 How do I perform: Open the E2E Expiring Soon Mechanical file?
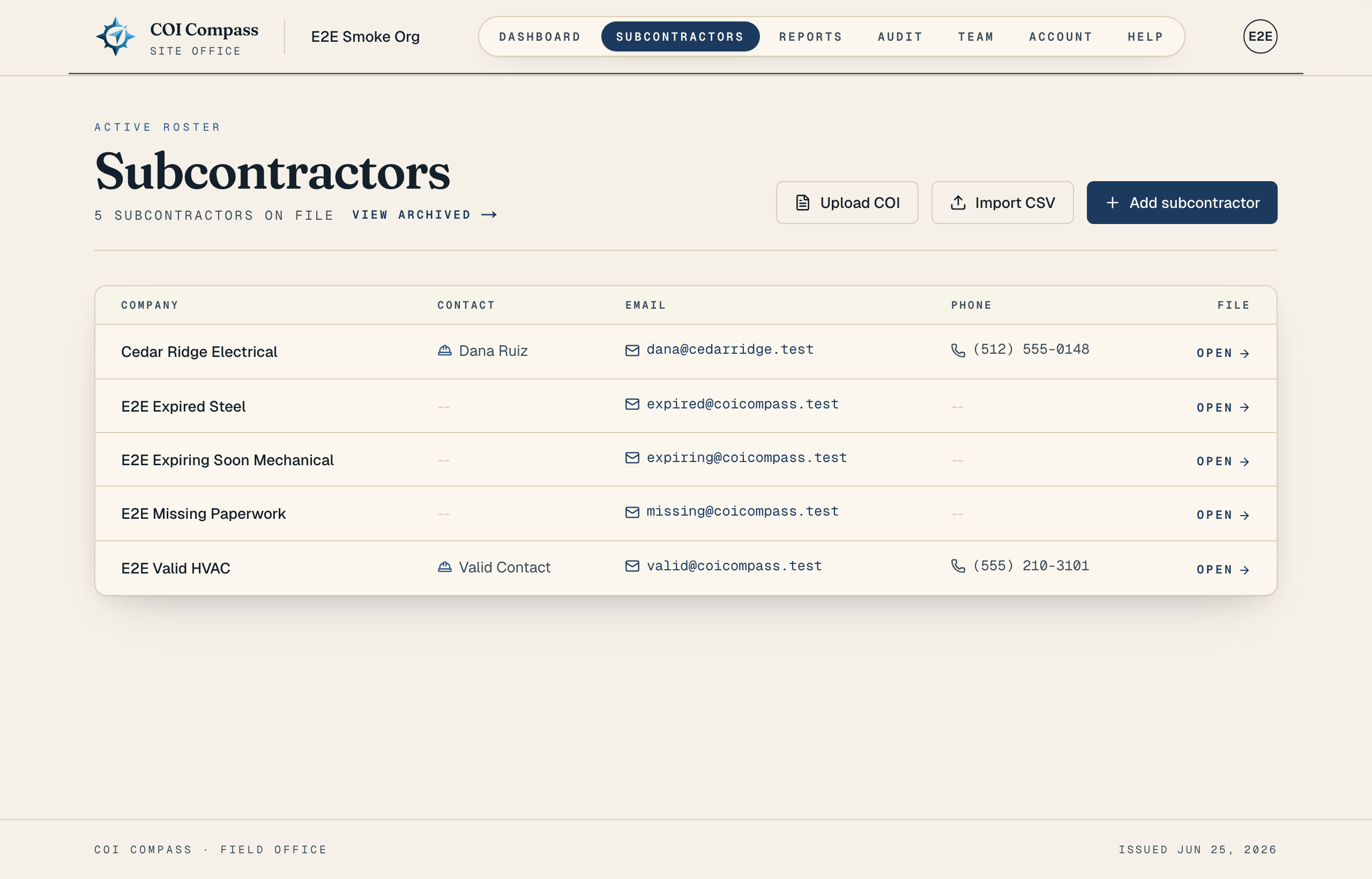1223,461
